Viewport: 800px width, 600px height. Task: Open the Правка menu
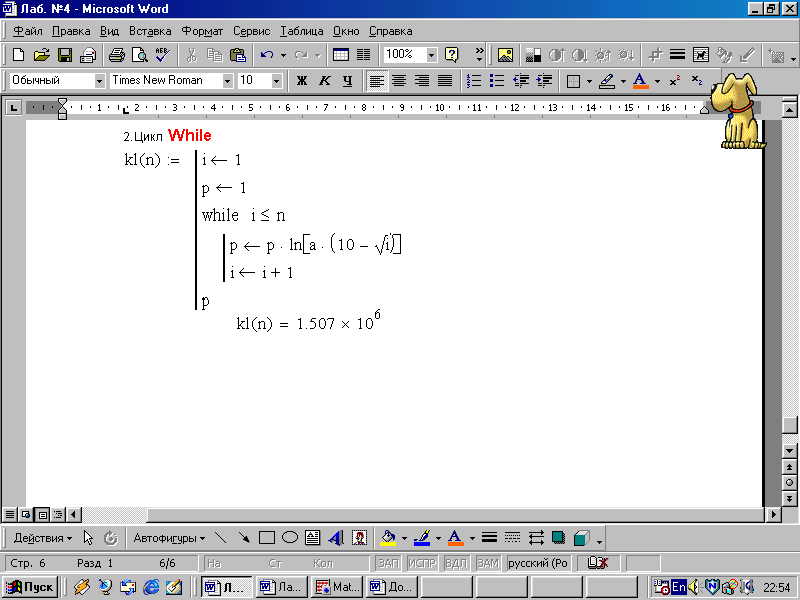click(71, 31)
